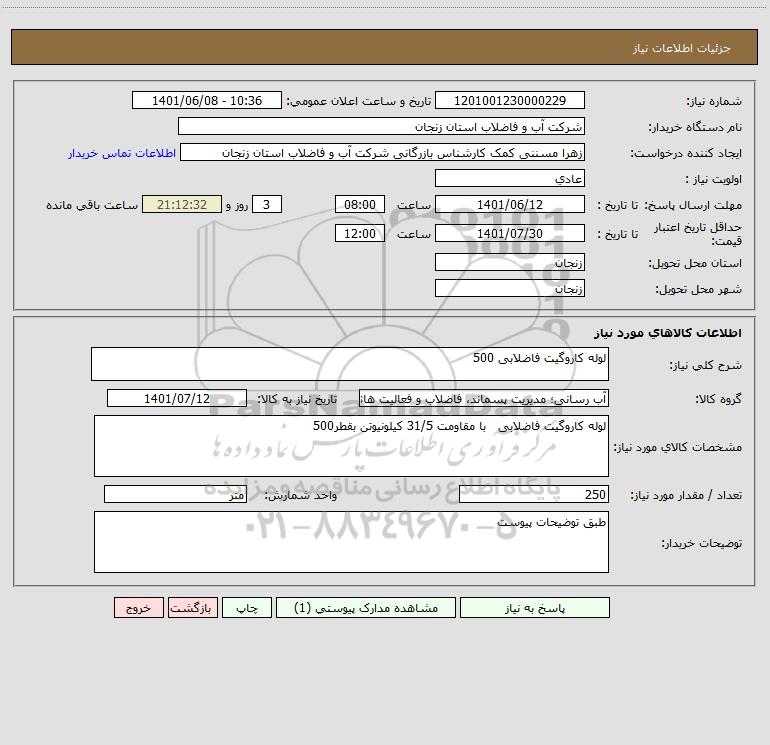
Task: Click the response deadline time 08:00
Action: point(359,204)
